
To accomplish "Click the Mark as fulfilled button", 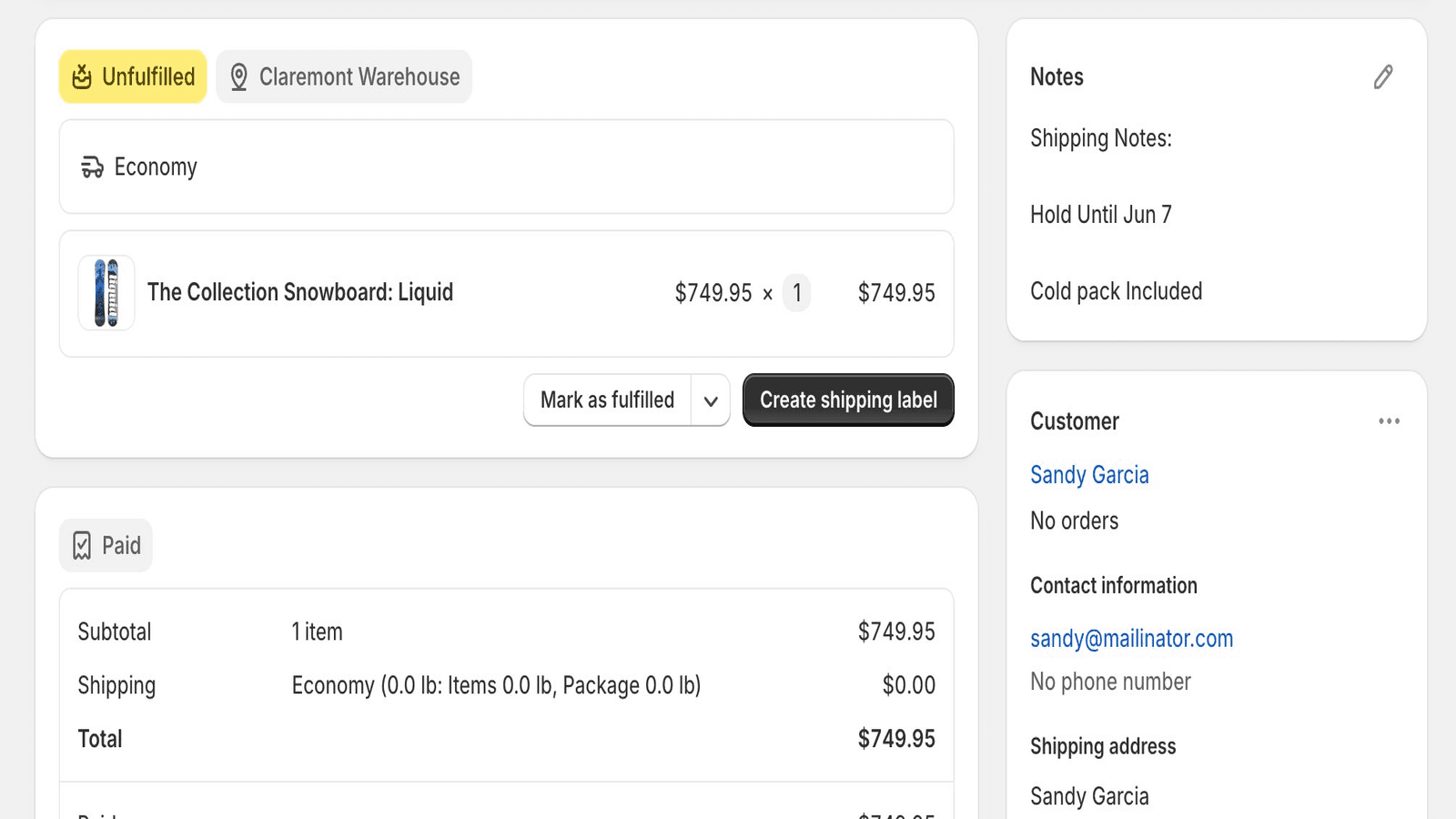I will tap(608, 400).
